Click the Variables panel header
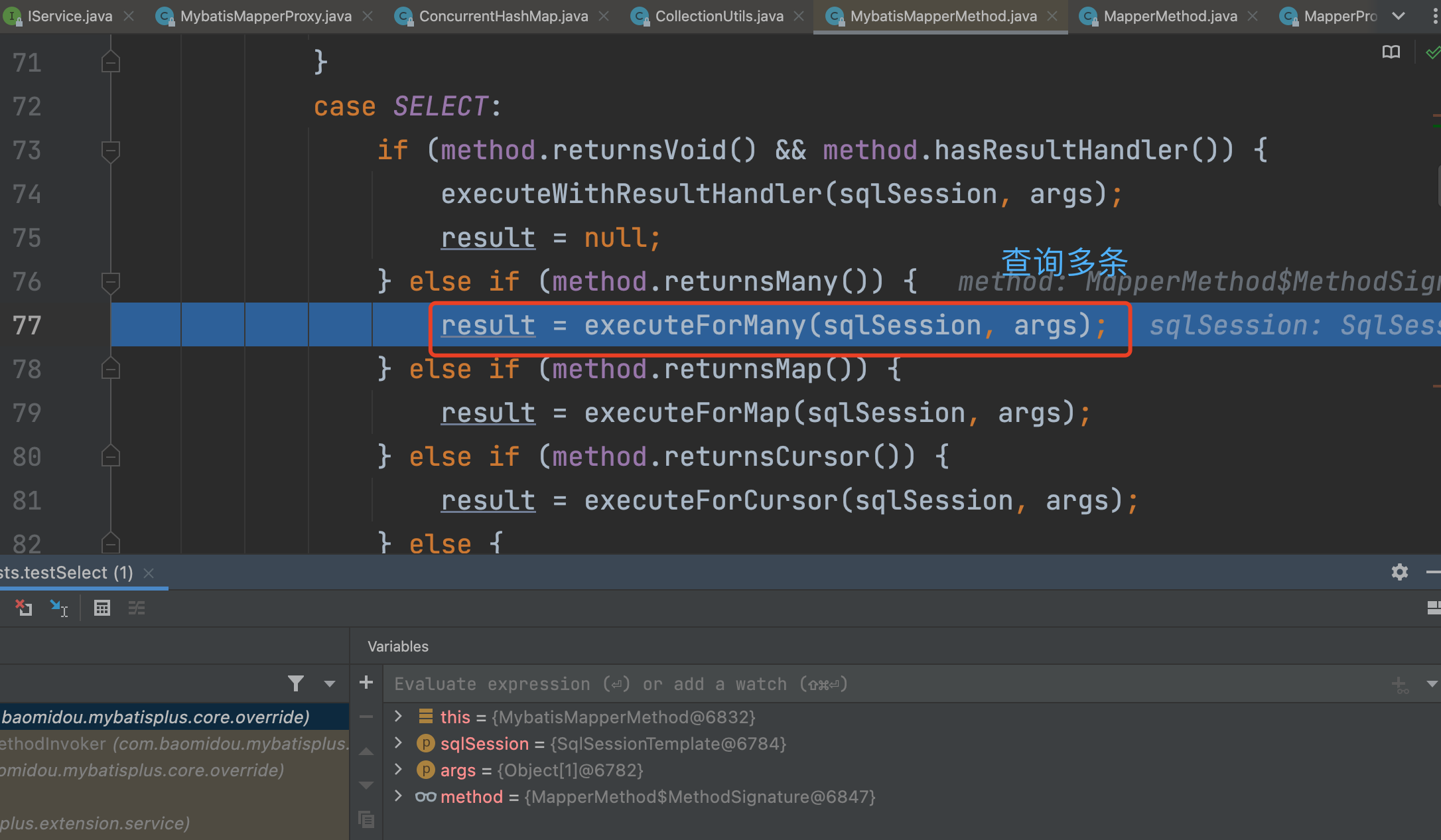1441x840 pixels. [398, 646]
